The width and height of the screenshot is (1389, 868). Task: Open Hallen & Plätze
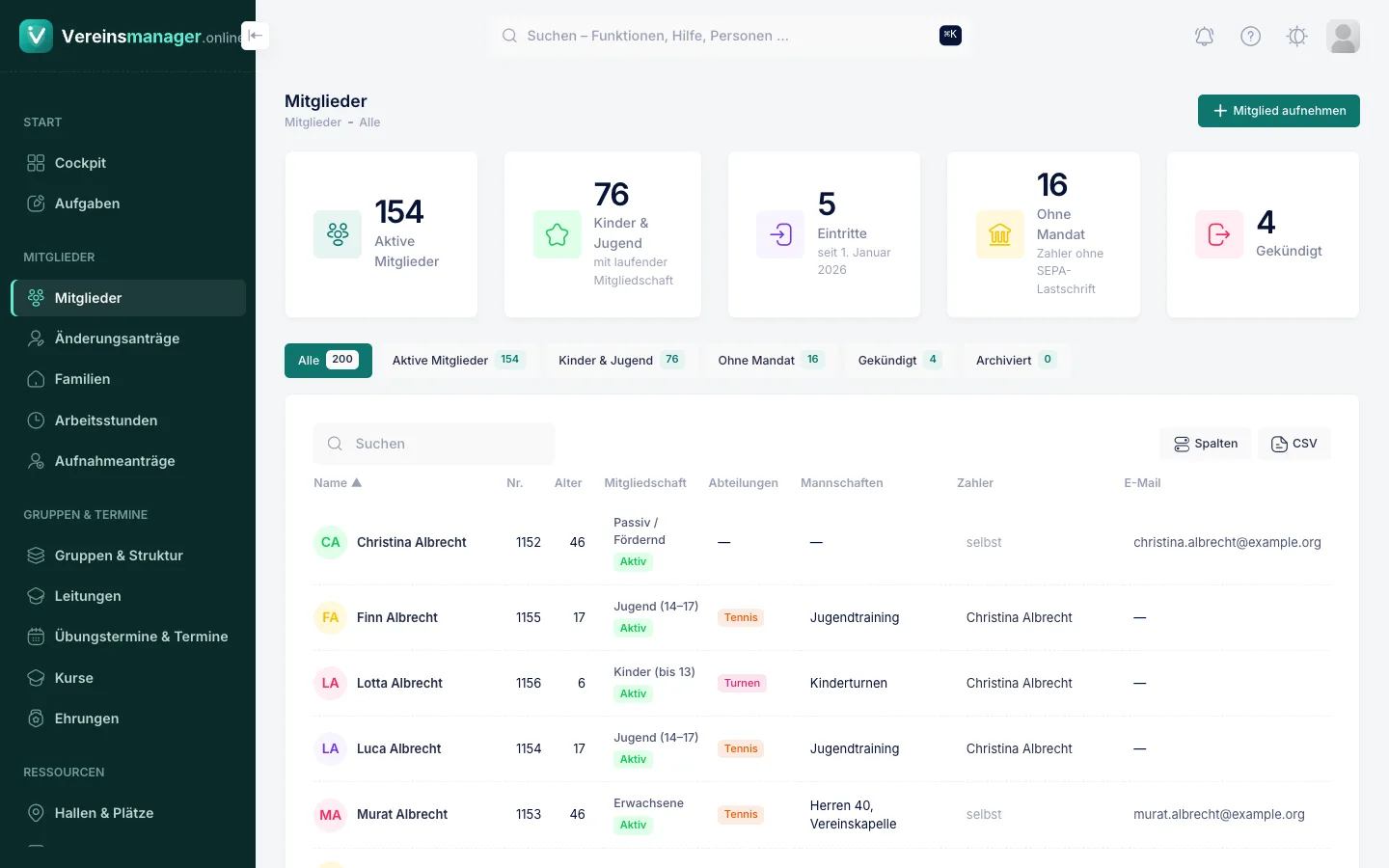127,813
